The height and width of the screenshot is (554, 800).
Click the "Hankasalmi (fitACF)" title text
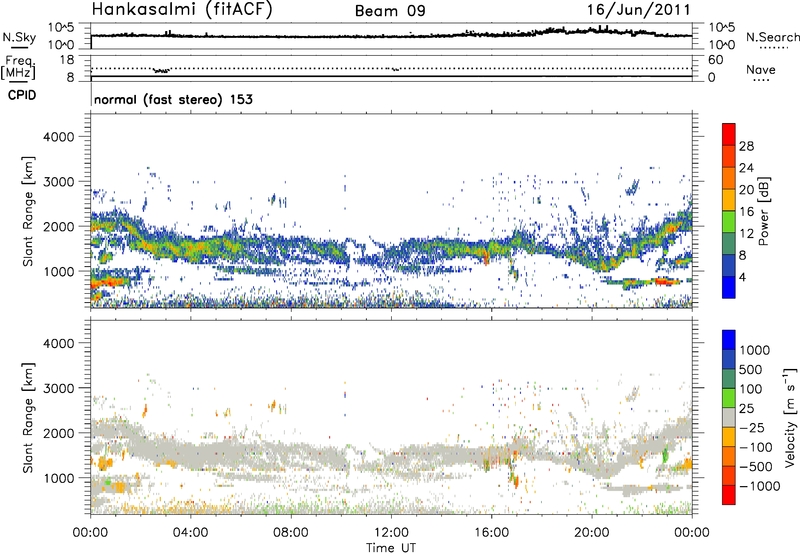[x=182, y=10]
